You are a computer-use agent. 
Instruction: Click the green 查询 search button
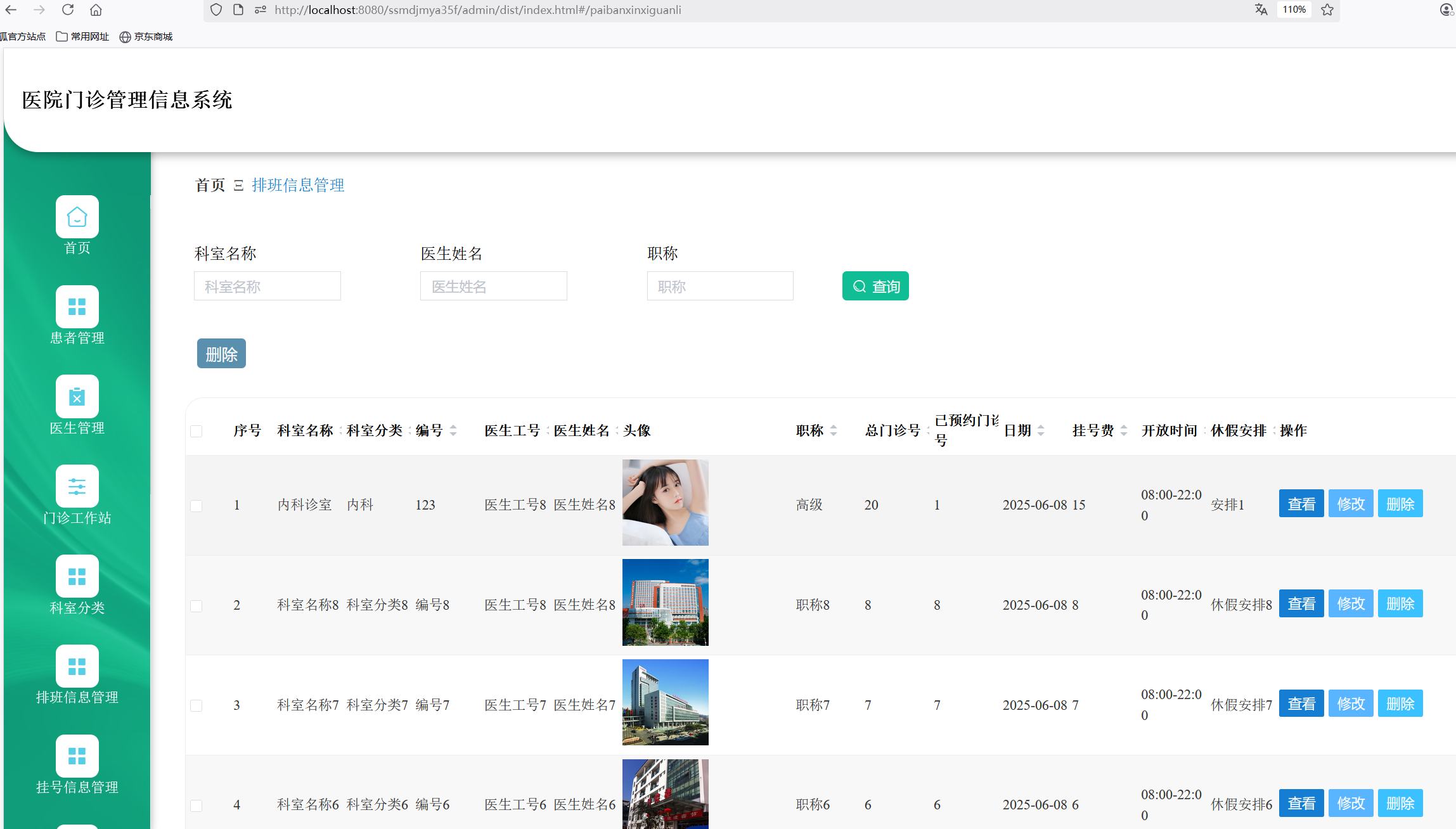click(x=875, y=286)
